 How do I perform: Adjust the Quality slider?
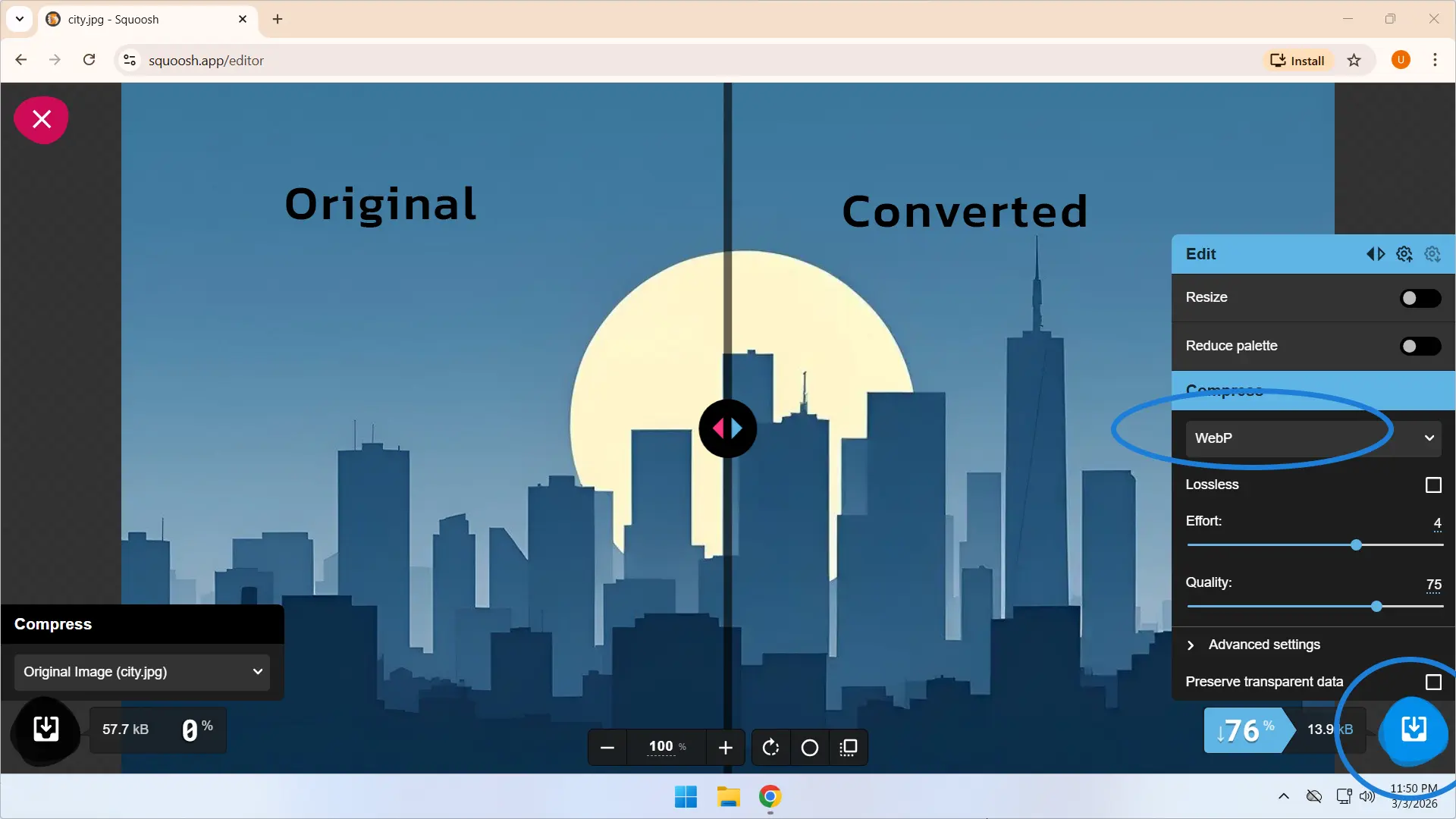pyautogui.click(x=1375, y=606)
